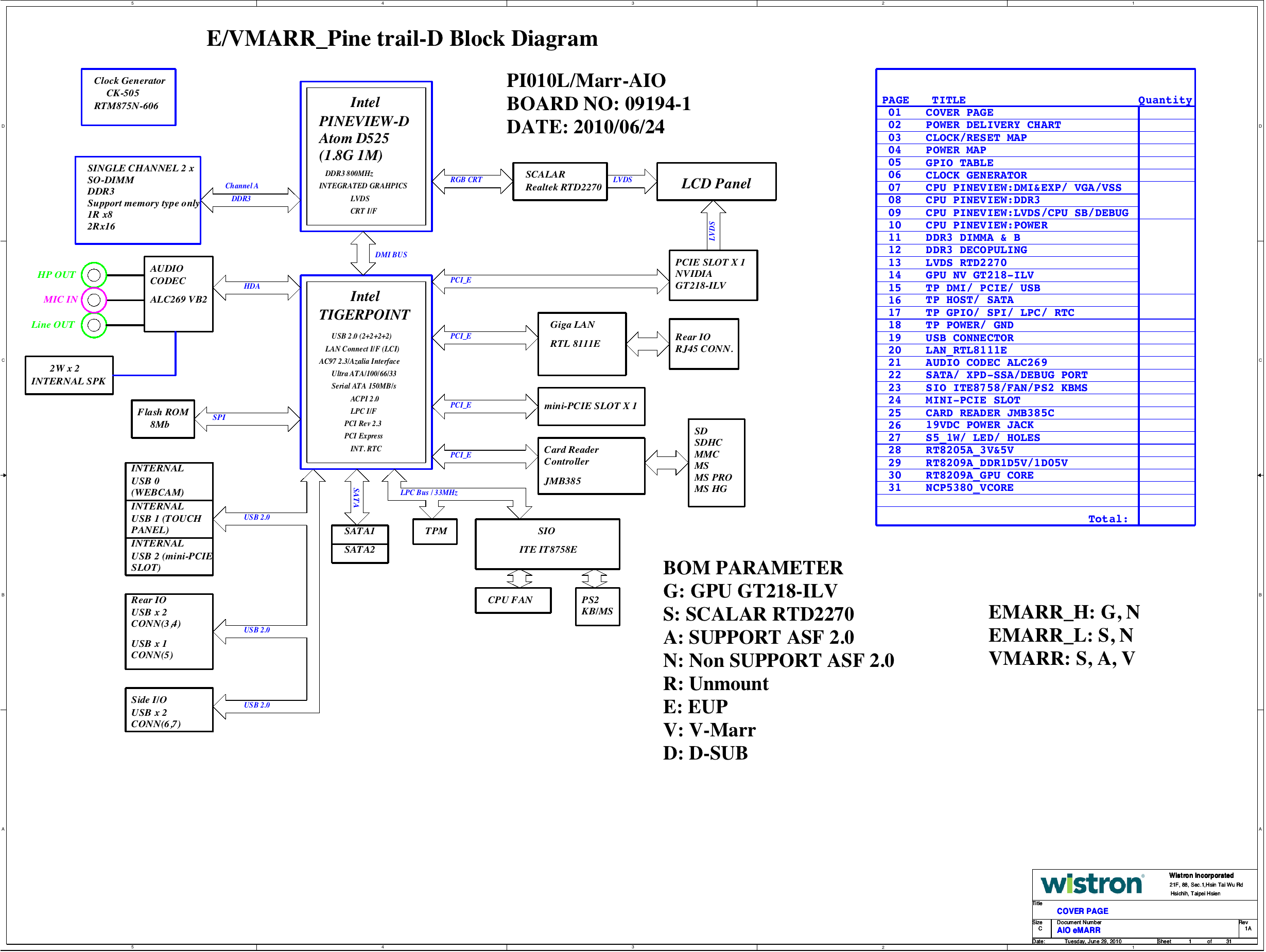This screenshot has height=952, width=1266.
Task: Click the GPIO TABLE row
Action: tap(1035, 163)
